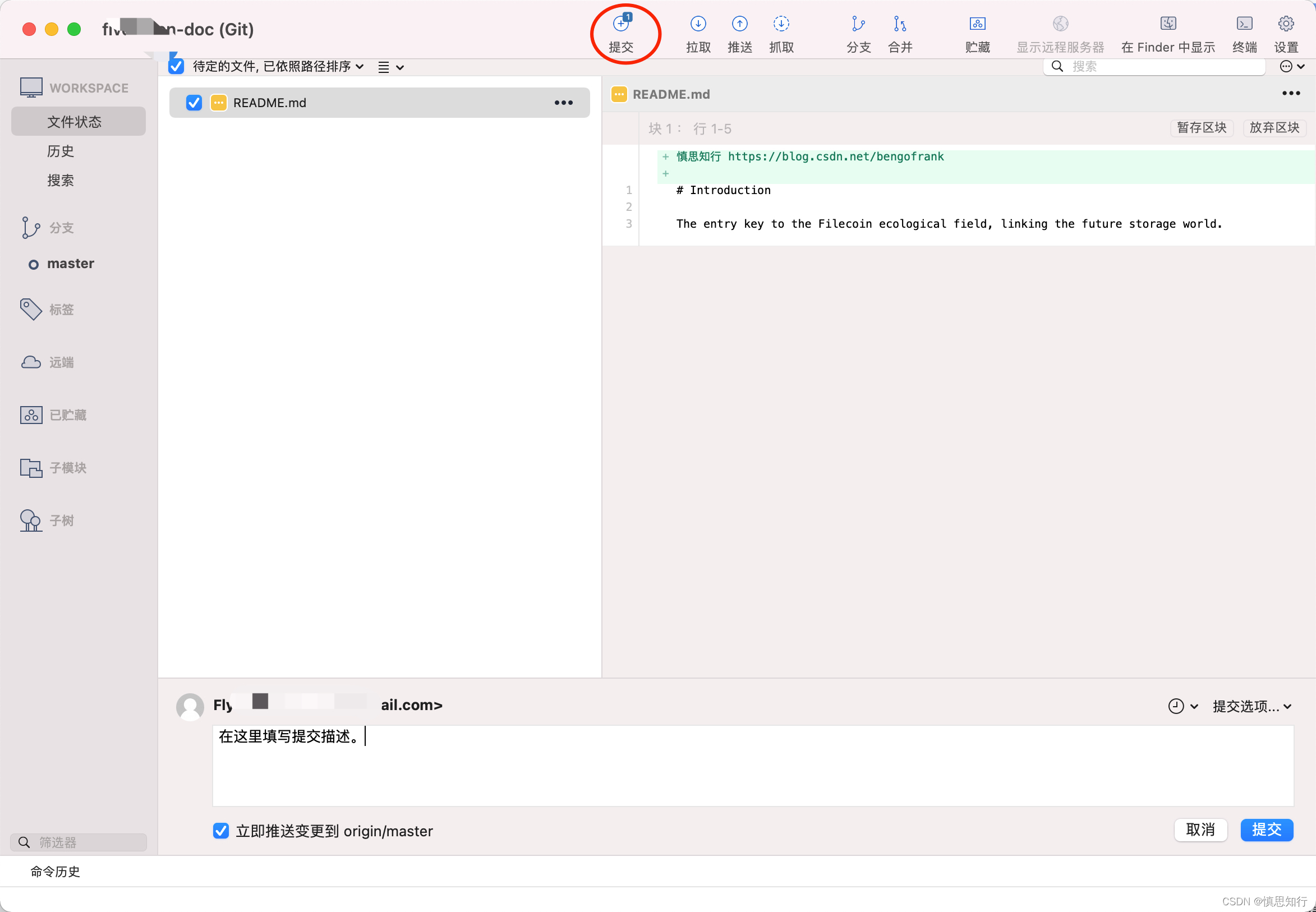Click the 提交 (Commit) toolbar icon
1316x912 pixels.
620,25
